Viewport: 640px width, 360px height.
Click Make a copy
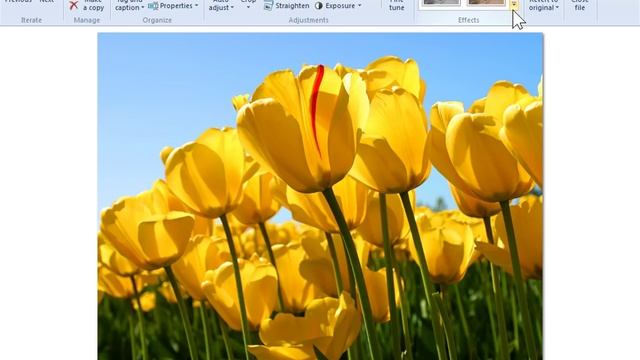click(93, 6)
